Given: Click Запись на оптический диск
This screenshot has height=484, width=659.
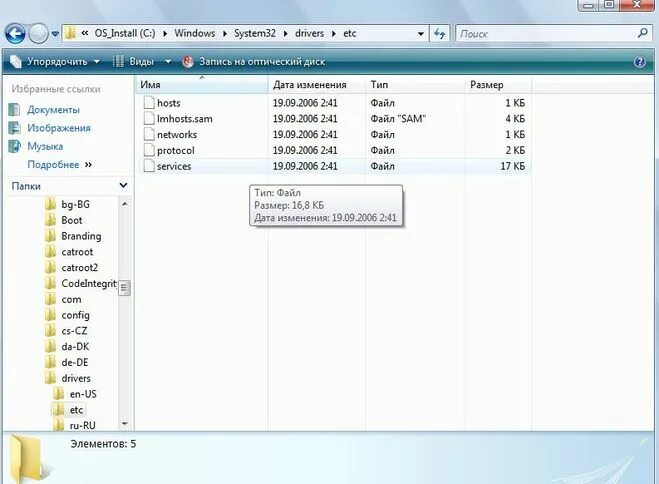Looking at the screenshot, I should [254, 62].
